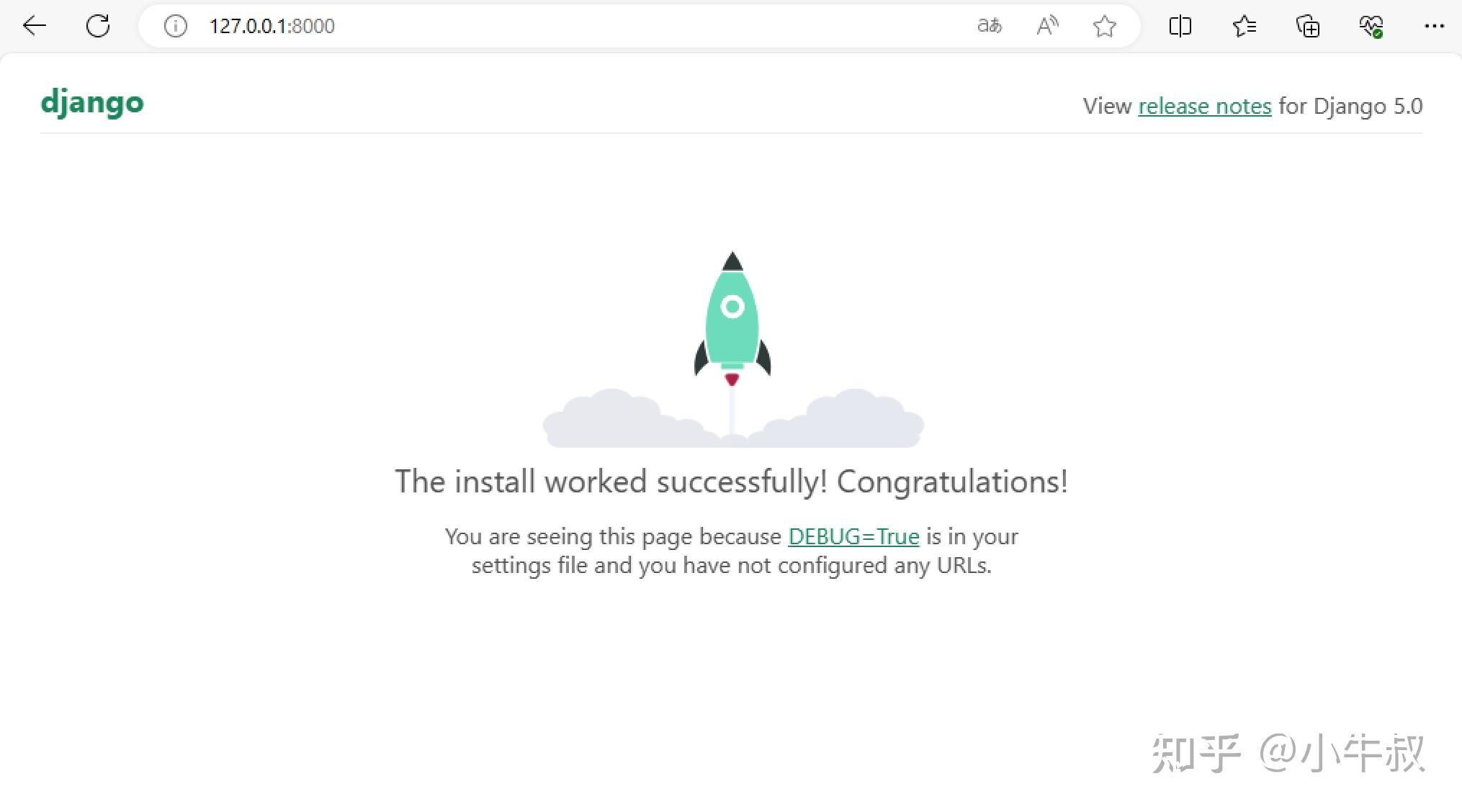Viewport: 1462px width, 812px height.
Task: View site information icon in address bar
Action: click(x=176, y=26)
